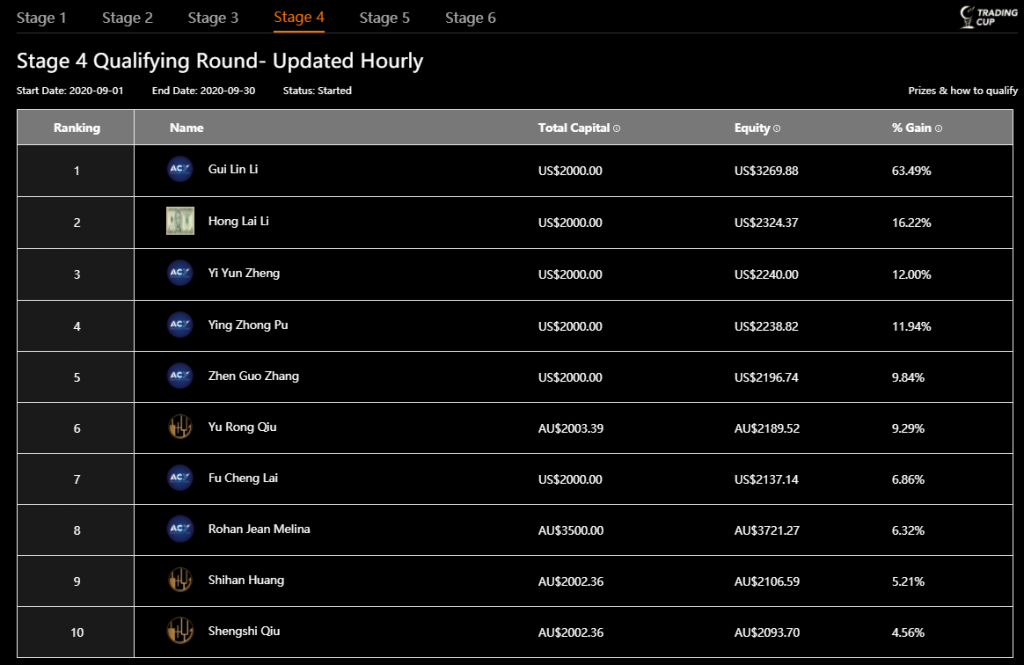Click the Ranking column header
Viewport: 1024px width, 665px height.
coord(76,127)
